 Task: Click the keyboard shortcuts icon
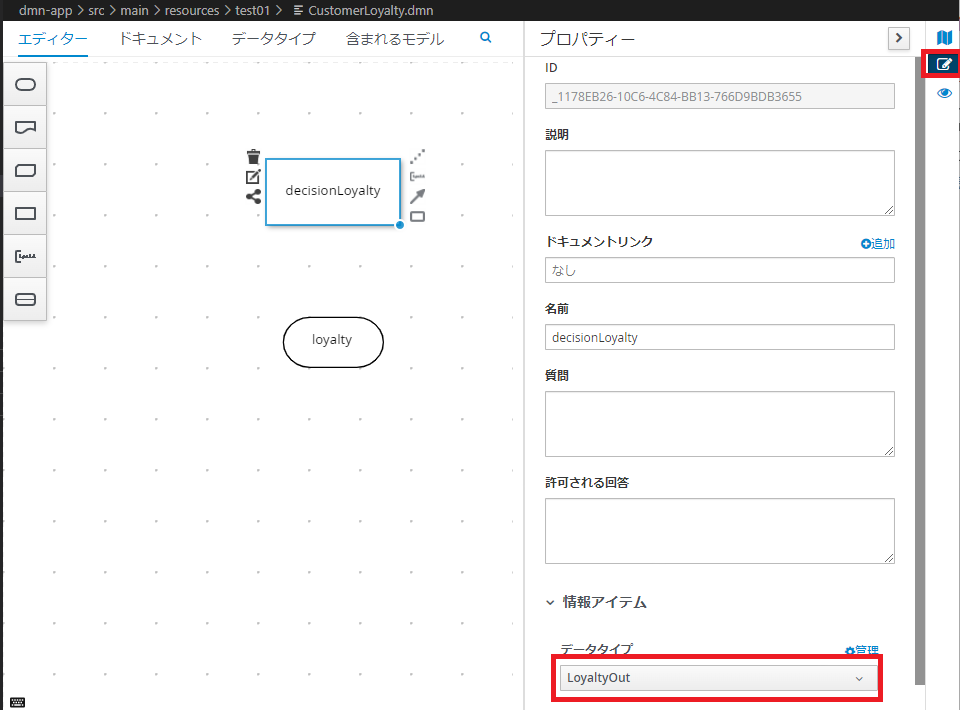point(18,702)
